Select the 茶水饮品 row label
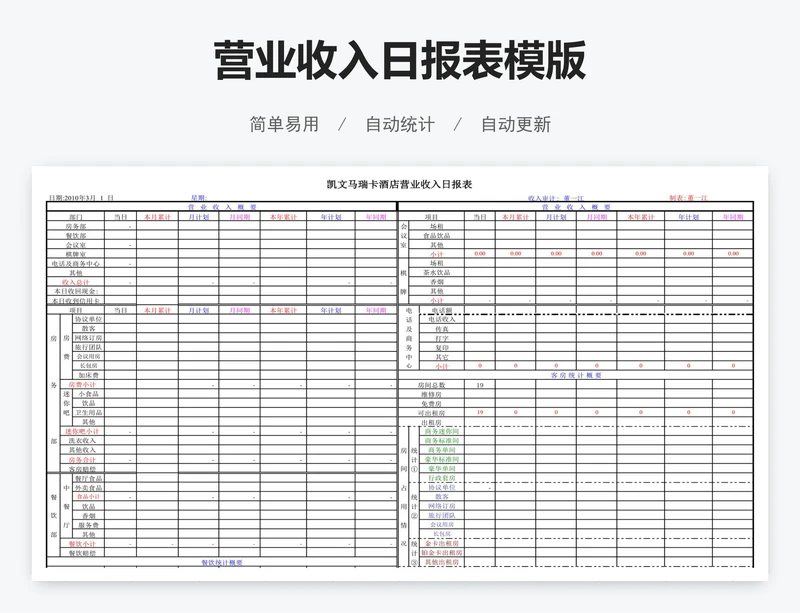800x613 pixels. [436, 273]
